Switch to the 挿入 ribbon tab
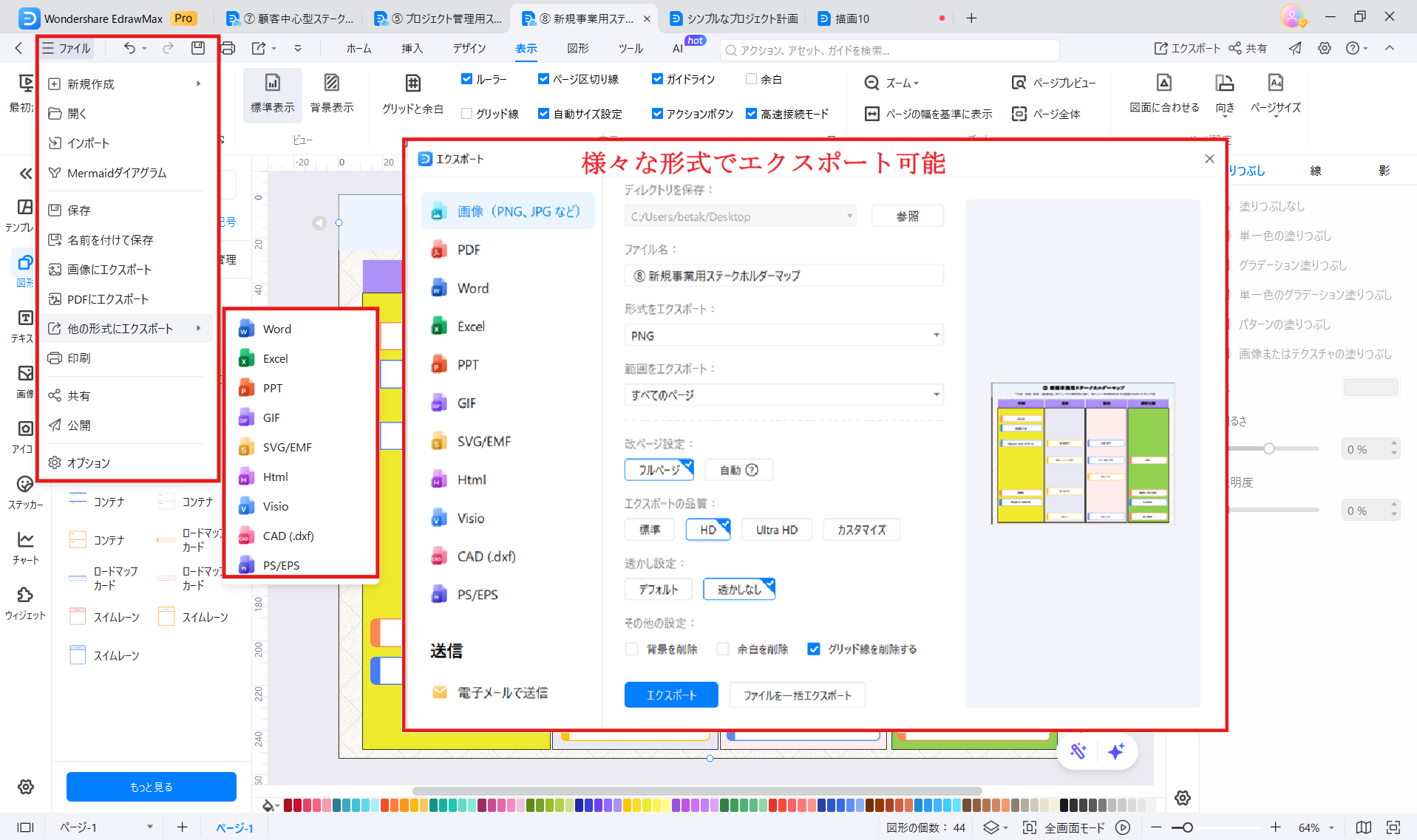 412,49
